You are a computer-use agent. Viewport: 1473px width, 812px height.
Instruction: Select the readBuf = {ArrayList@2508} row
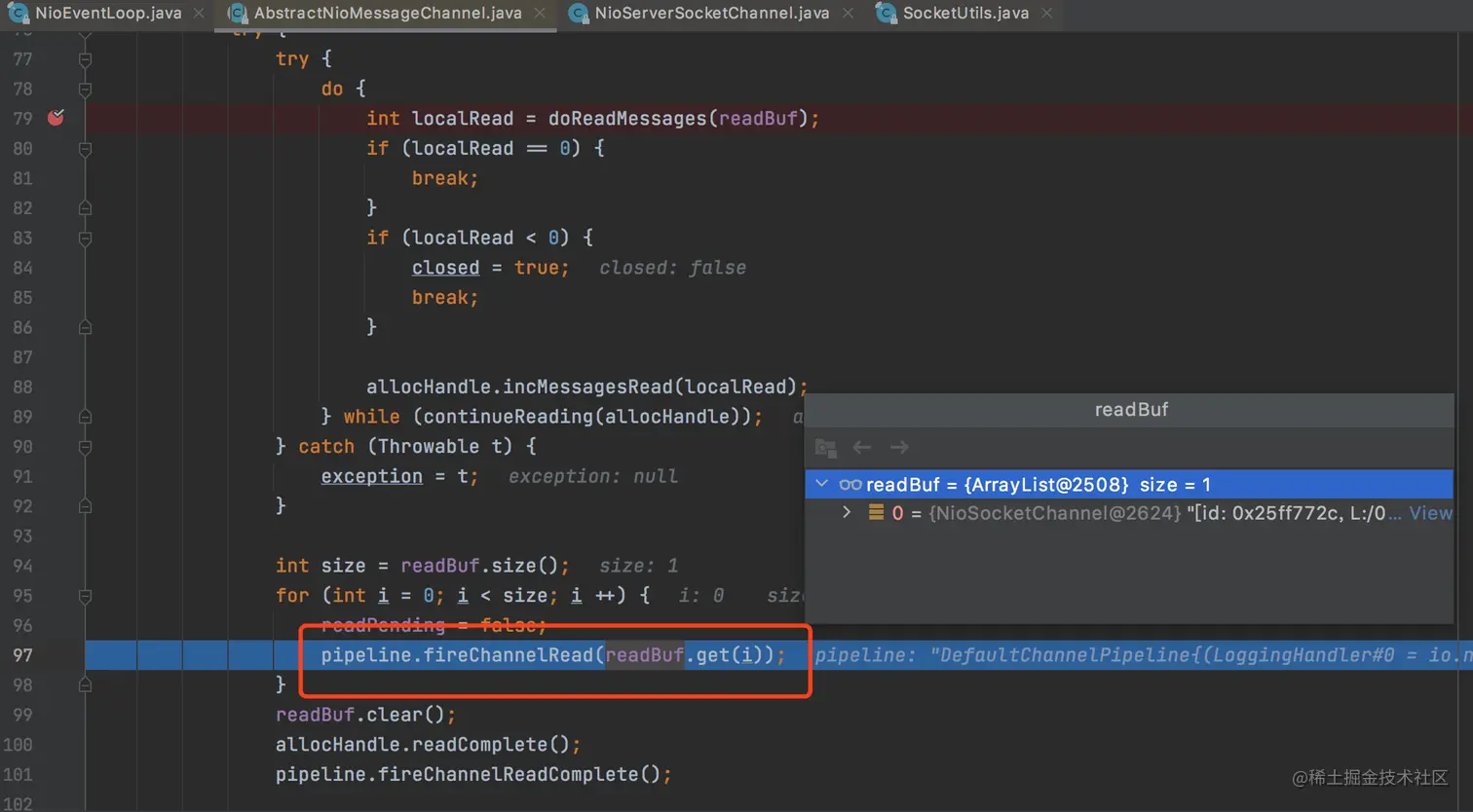[x=1129, y=485]
